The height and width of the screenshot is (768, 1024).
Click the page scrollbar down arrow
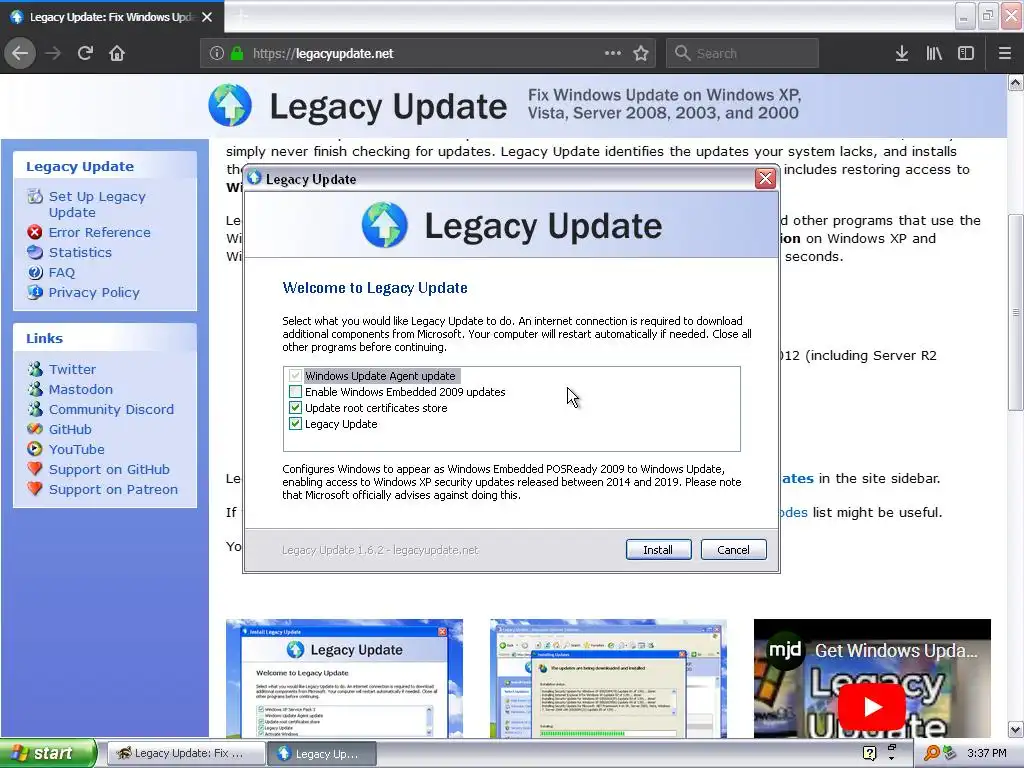pyautogui.click(x=1015, y=729)
